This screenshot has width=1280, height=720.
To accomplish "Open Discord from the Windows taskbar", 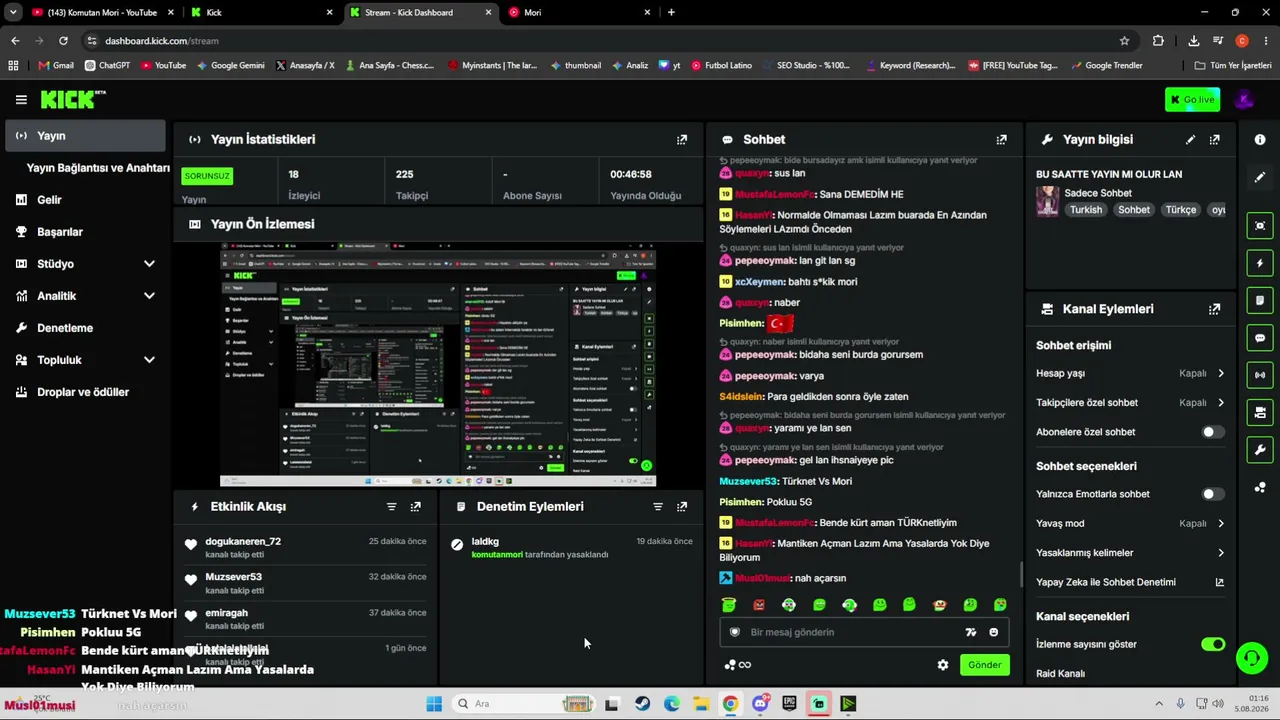I will pyautogui.click(x=760, y=704).
